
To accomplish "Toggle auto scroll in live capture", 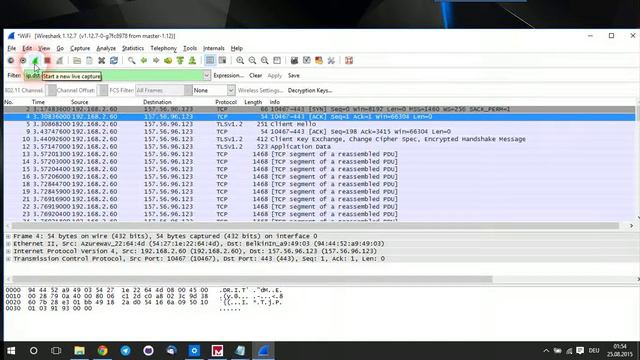I will (x=222, y=61).
